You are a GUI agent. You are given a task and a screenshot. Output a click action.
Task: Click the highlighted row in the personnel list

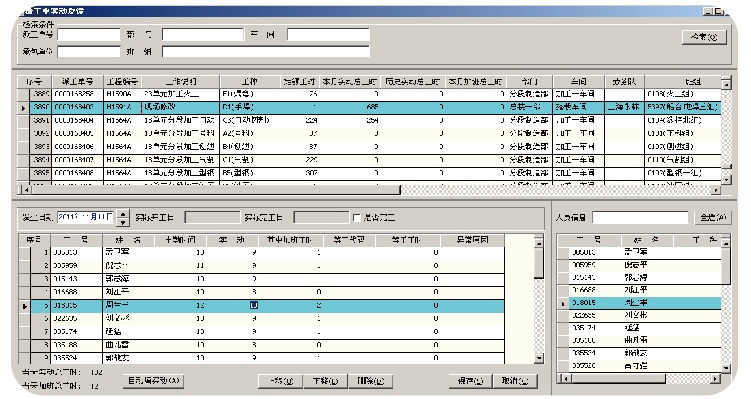pos(640,303)
